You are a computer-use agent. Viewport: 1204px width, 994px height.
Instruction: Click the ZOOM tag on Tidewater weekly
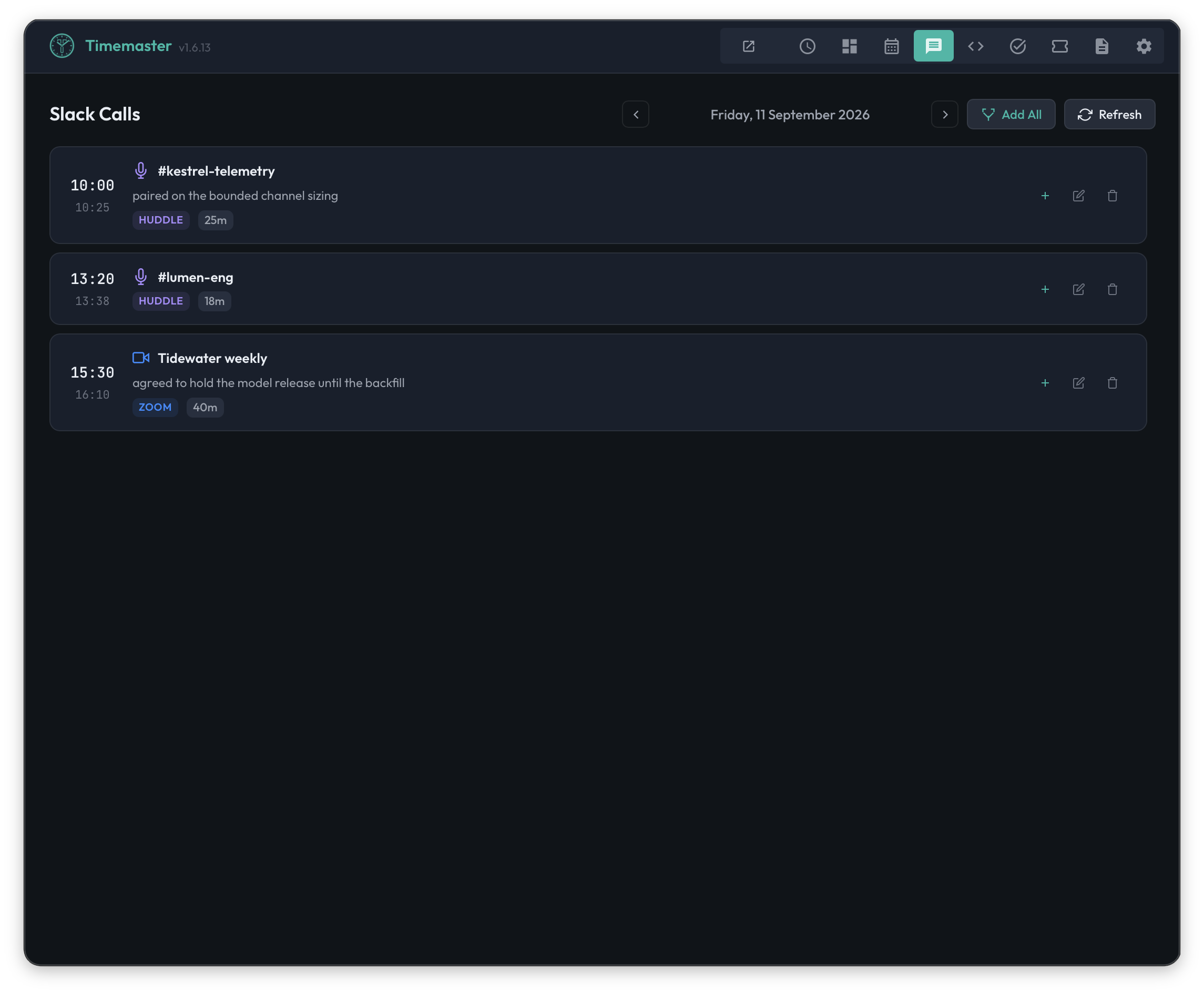coord(155,408)
